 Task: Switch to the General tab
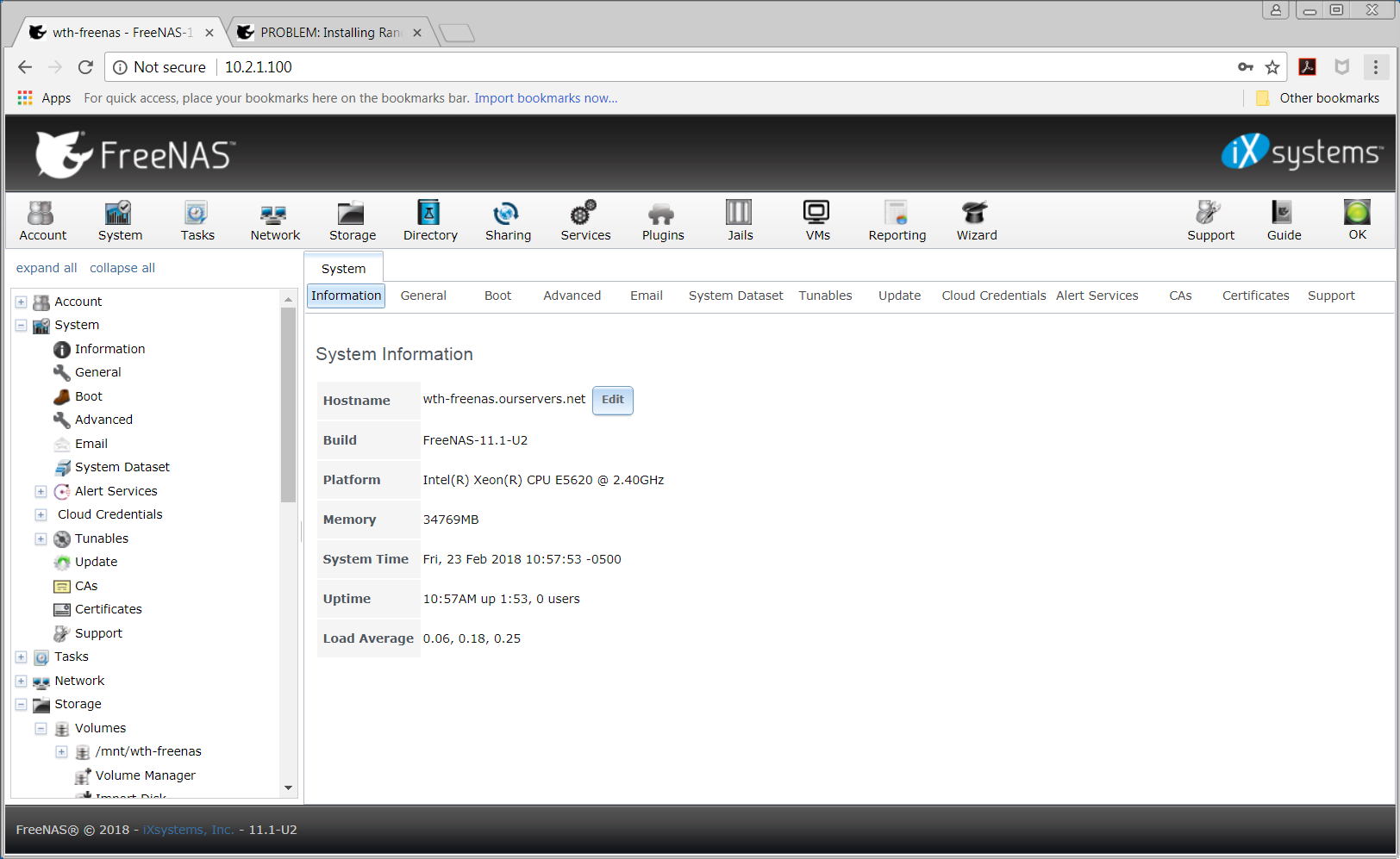(x=423, y=296)
